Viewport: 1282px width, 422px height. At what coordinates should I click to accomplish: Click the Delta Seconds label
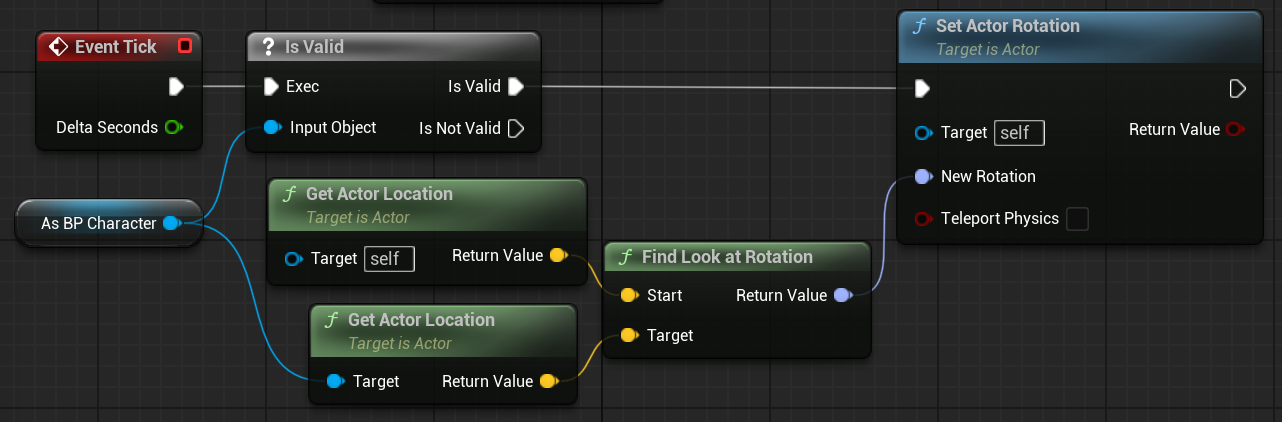(107, 127)
